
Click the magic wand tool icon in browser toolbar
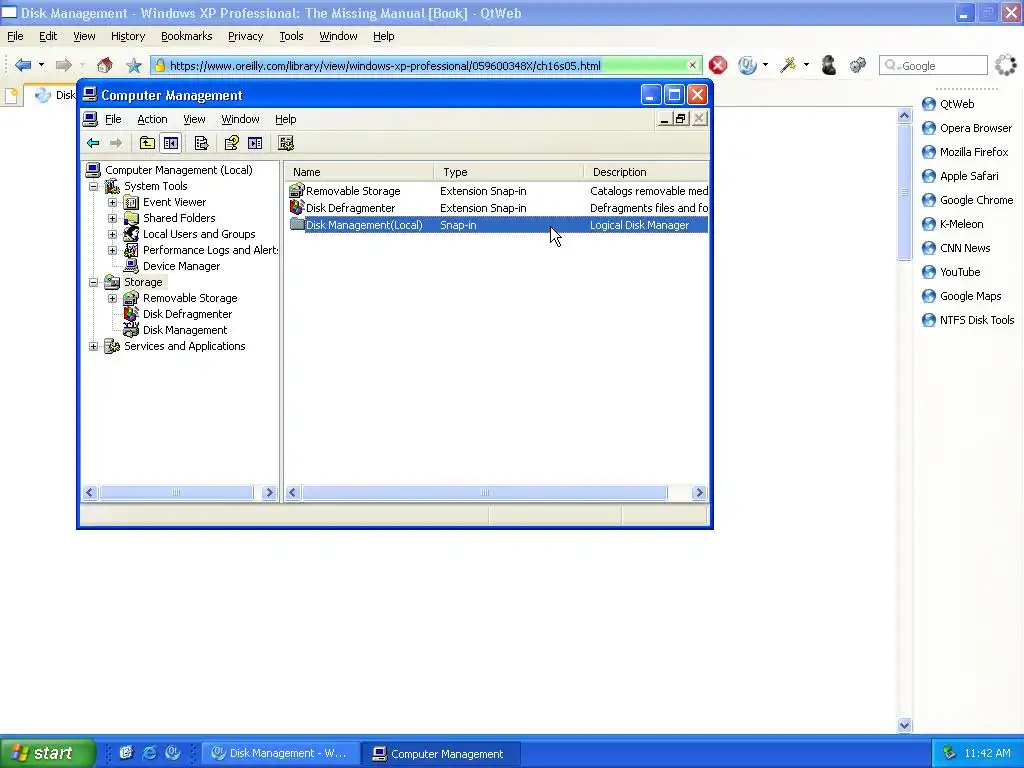(x=788, y=65)
